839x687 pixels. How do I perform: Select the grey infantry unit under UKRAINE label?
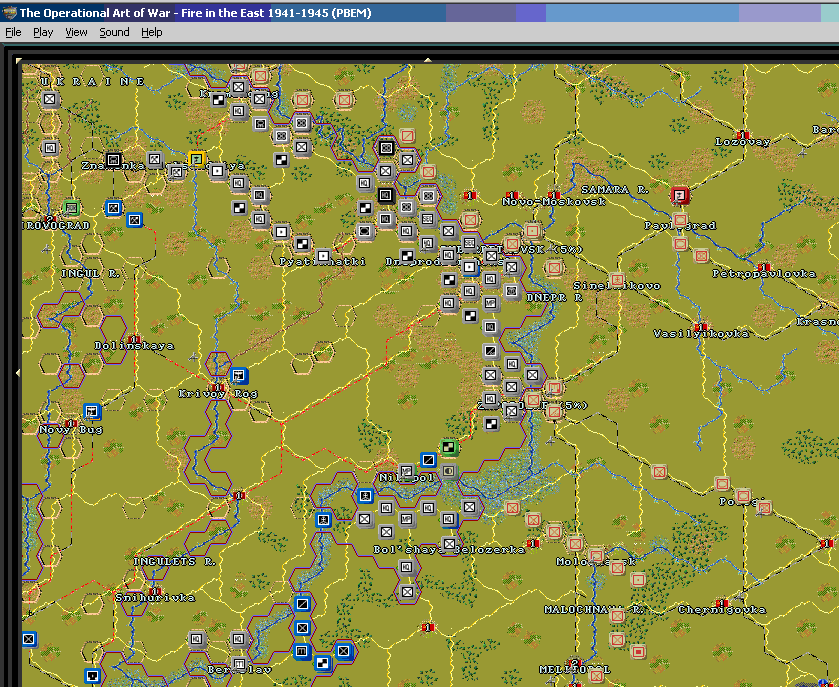pos(50,99)
